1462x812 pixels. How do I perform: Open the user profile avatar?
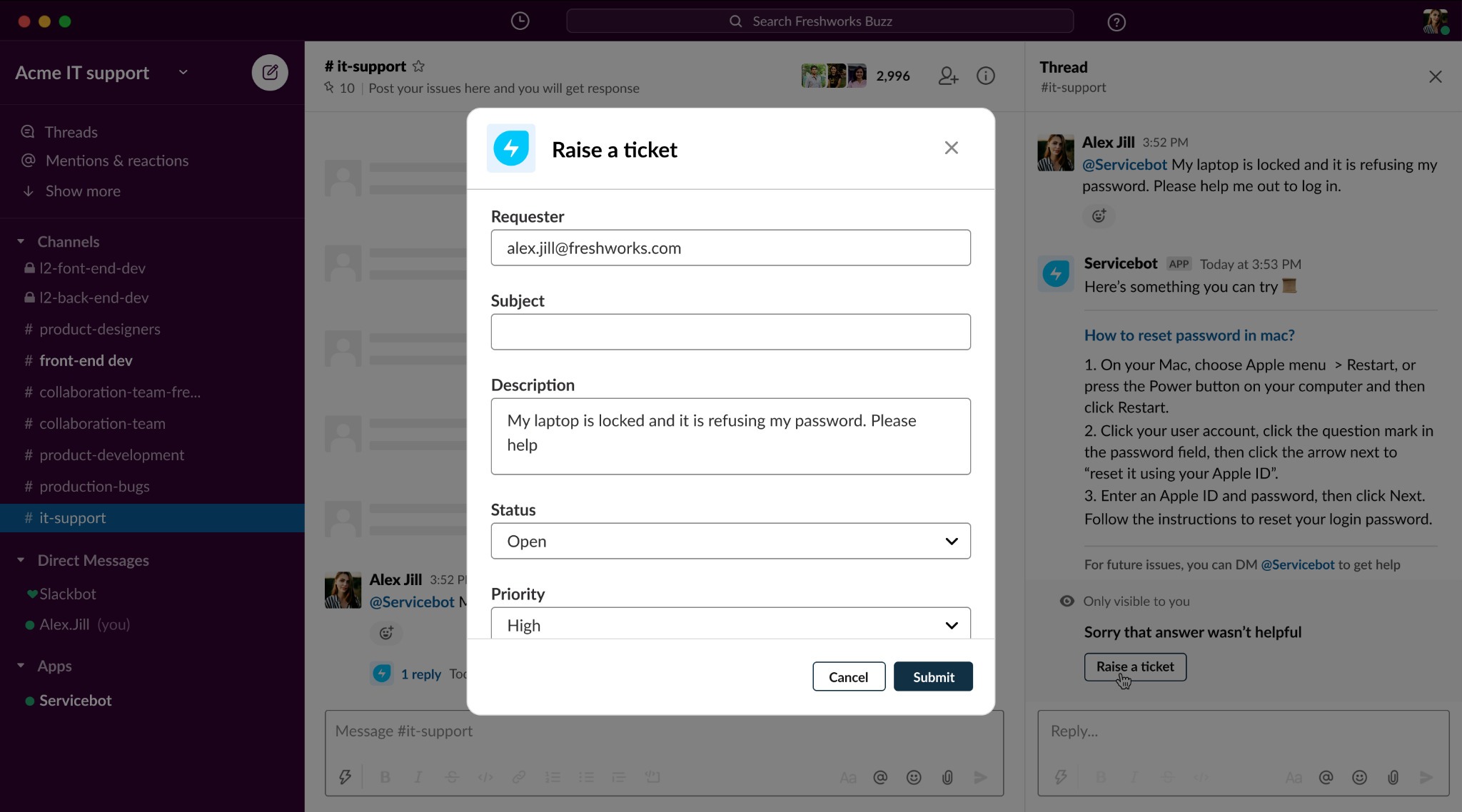tap(1436, 21)
